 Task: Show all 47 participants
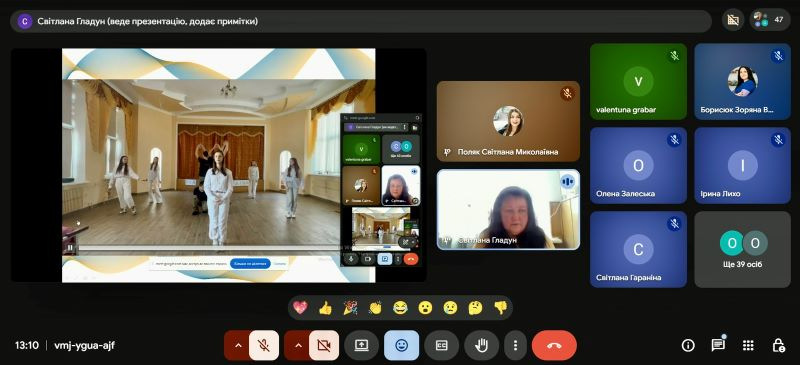(770, 20)
